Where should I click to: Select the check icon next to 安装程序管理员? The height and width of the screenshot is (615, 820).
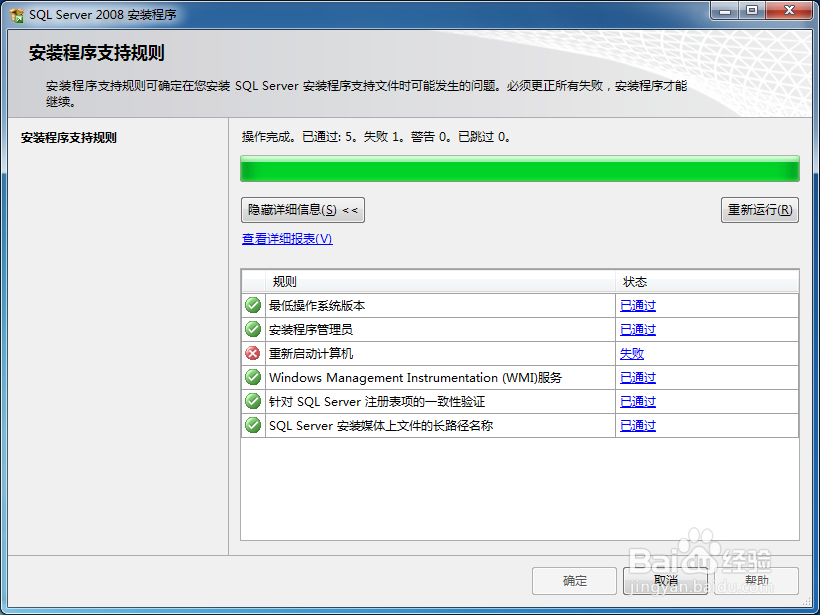[x=252, y=329]
